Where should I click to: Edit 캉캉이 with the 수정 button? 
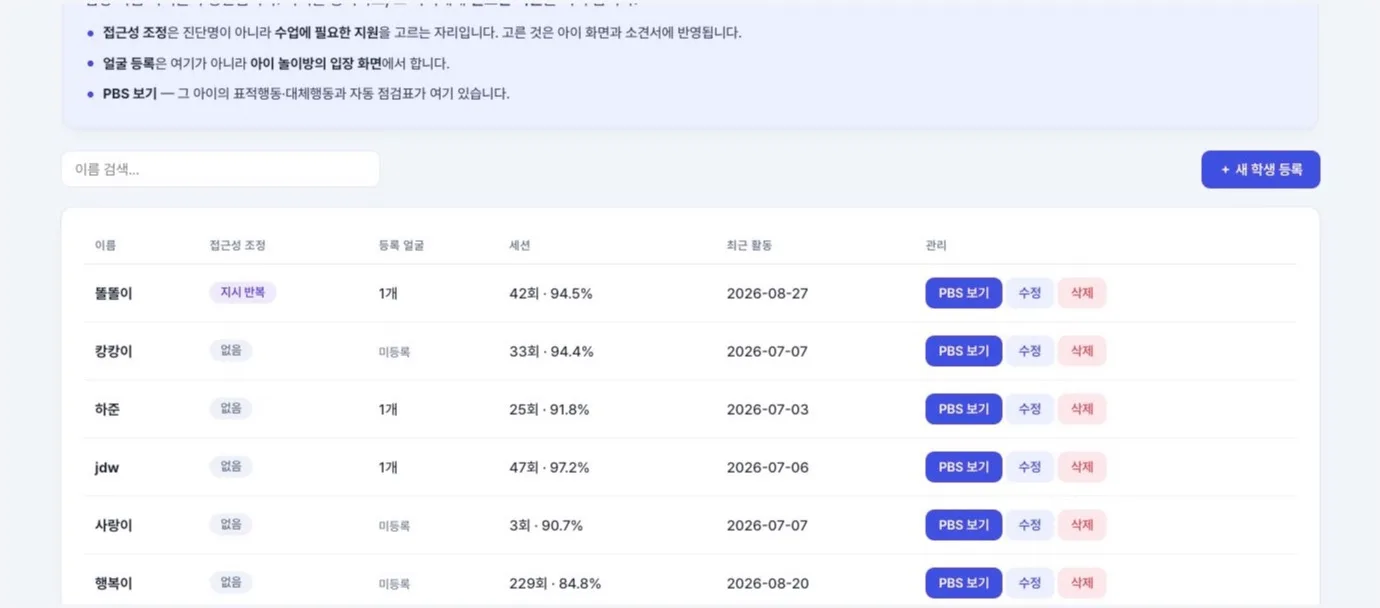point(1029,351)
